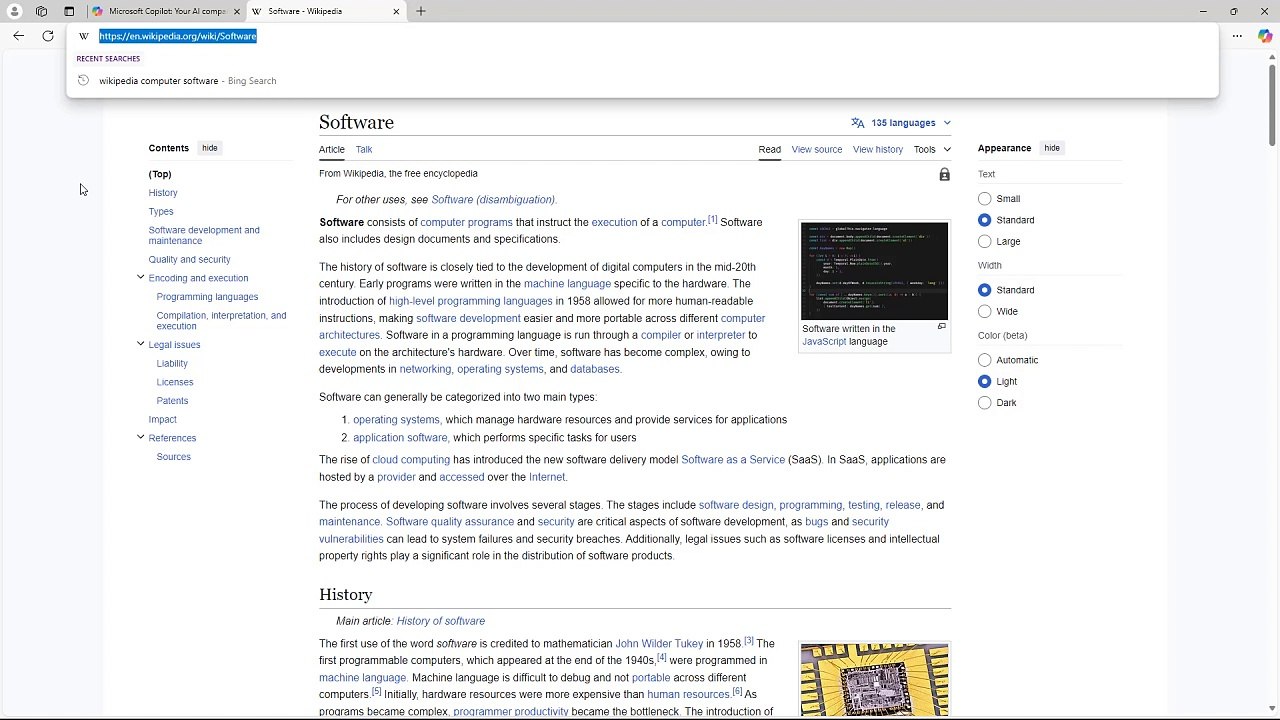Open the Article tab
1280x720 pixels.
pyautogui.click(x=332, y=150)
